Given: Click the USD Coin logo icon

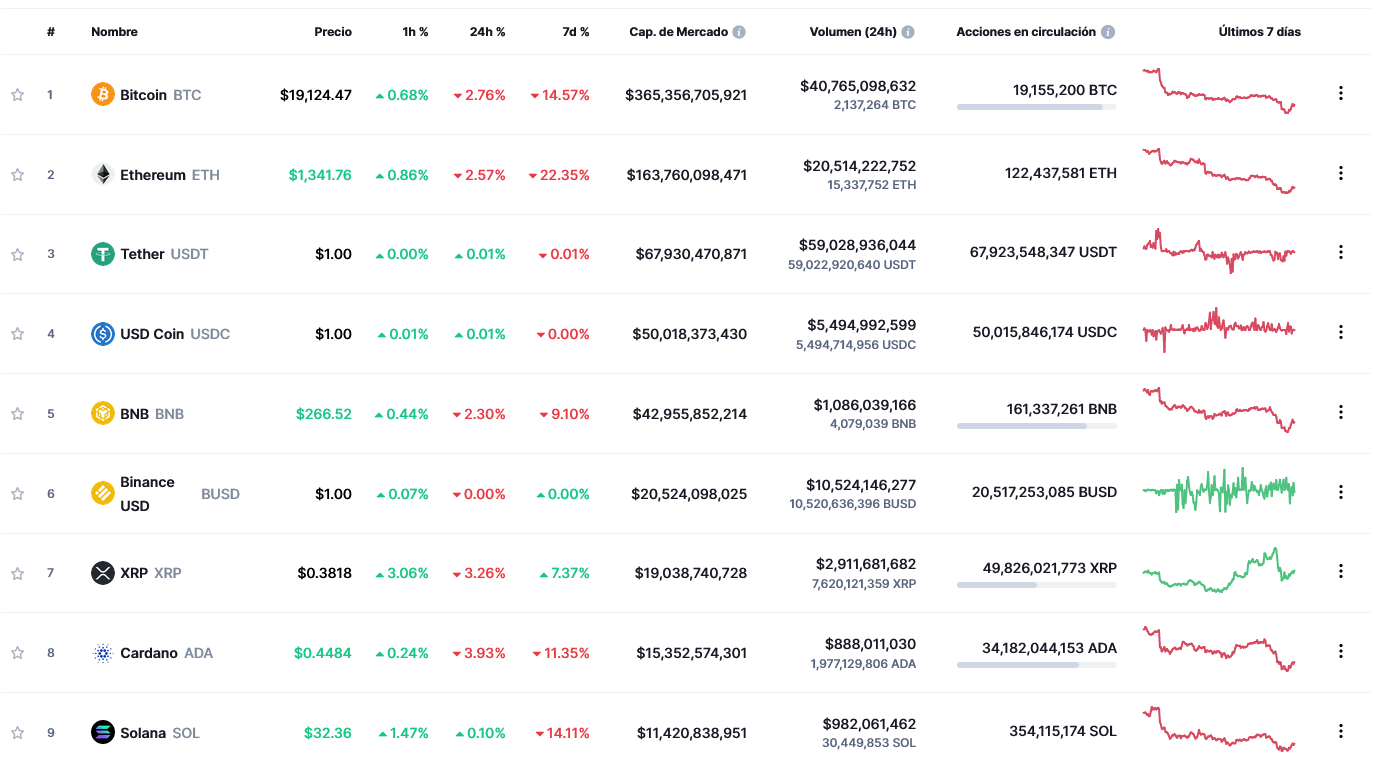Looking at the screenshot, I should [x=103, y=334].
